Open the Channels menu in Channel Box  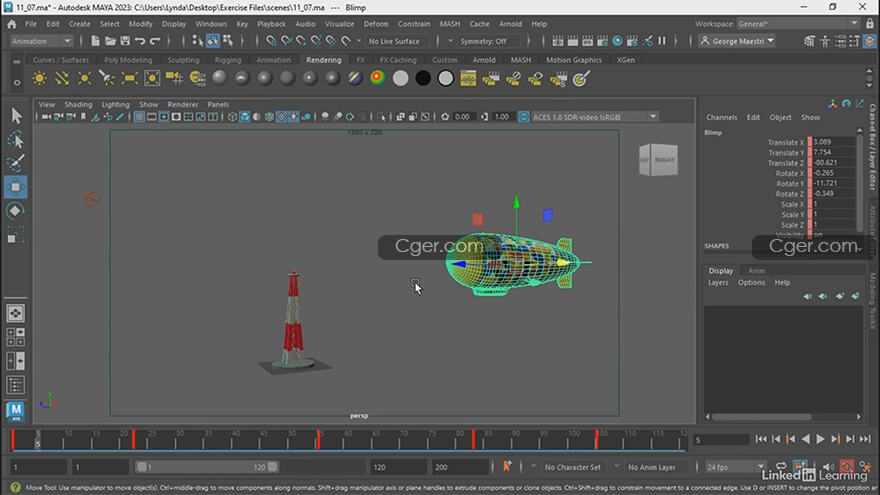(721, 117)
